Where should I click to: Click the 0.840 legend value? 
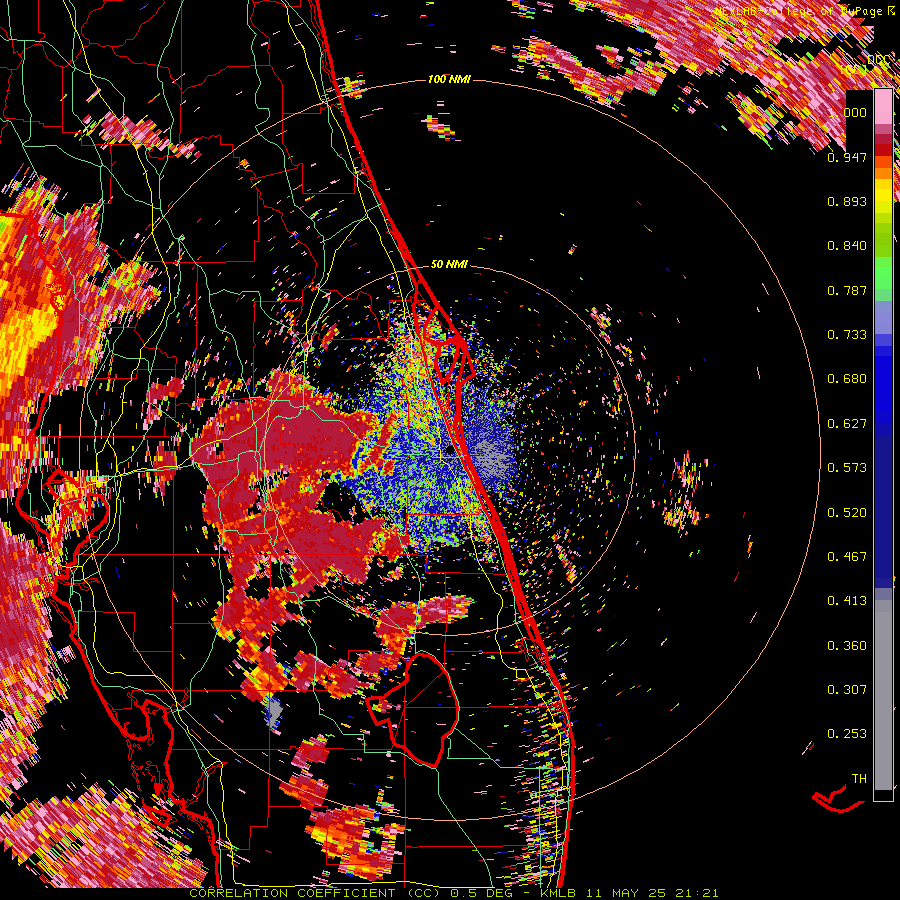(847, 246)
